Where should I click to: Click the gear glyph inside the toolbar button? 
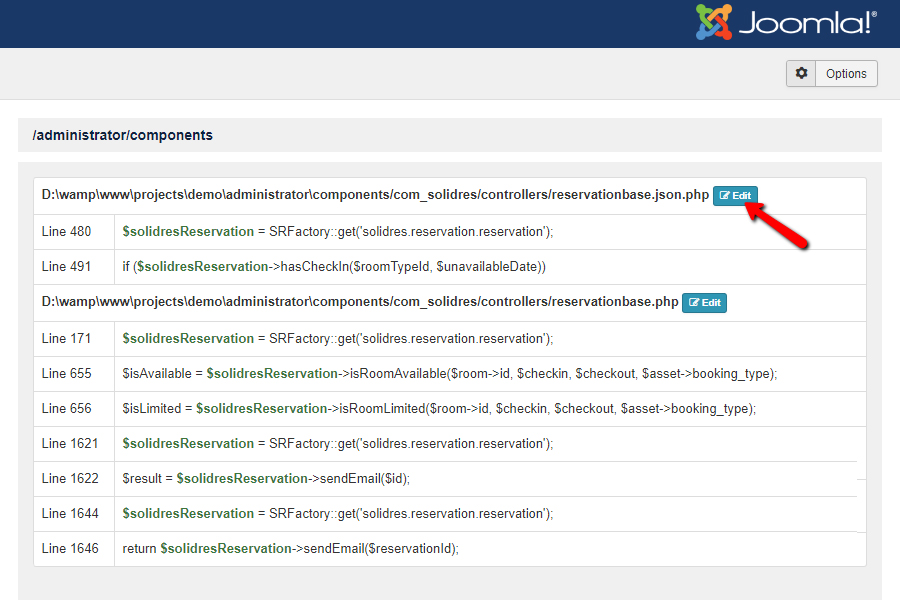coord(800,73)
